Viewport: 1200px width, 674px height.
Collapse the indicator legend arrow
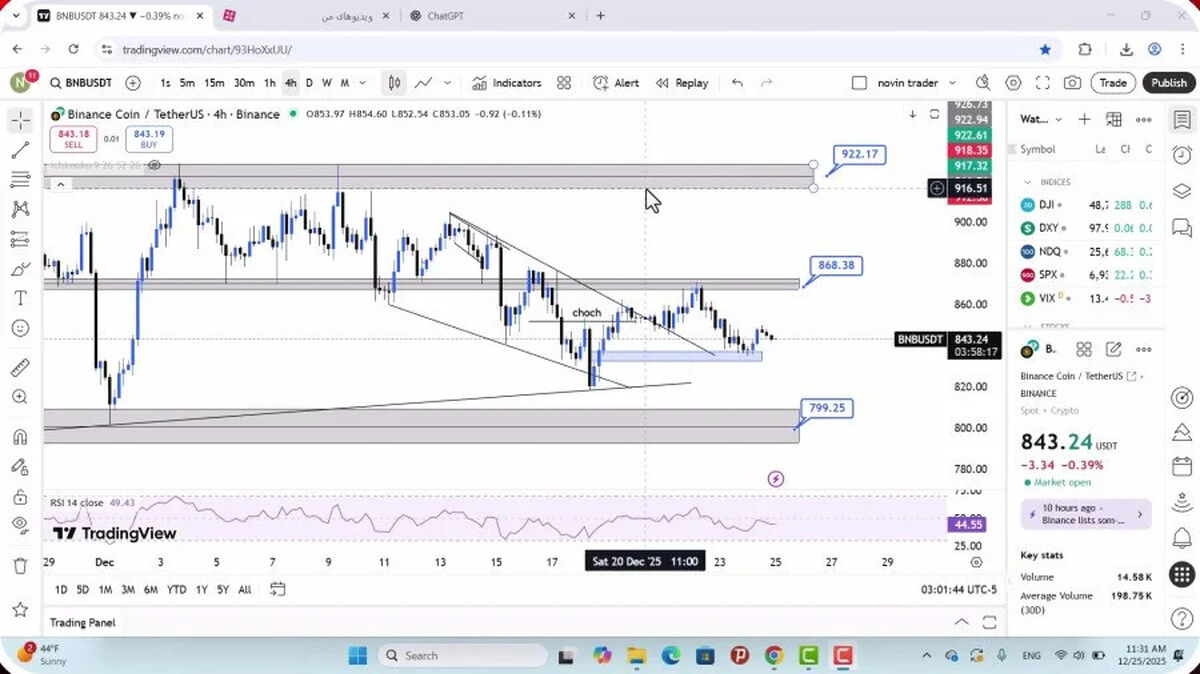click(x=60, y=184)
